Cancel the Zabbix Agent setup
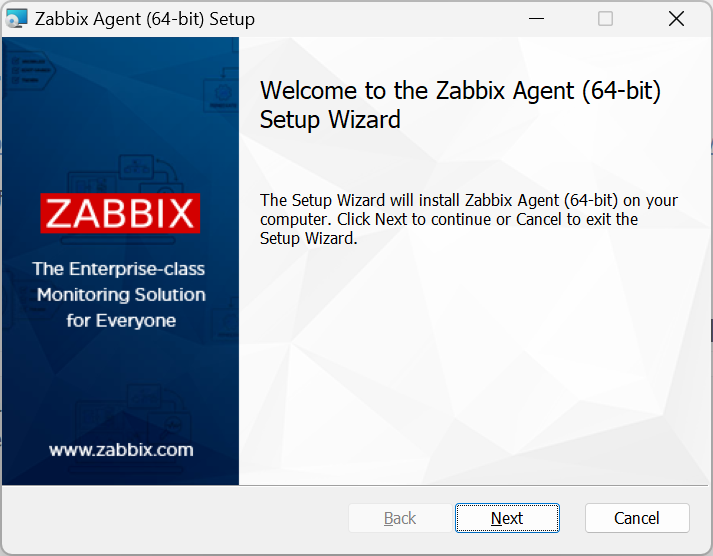The image size is (713, 556). click(x=637, y=518)
